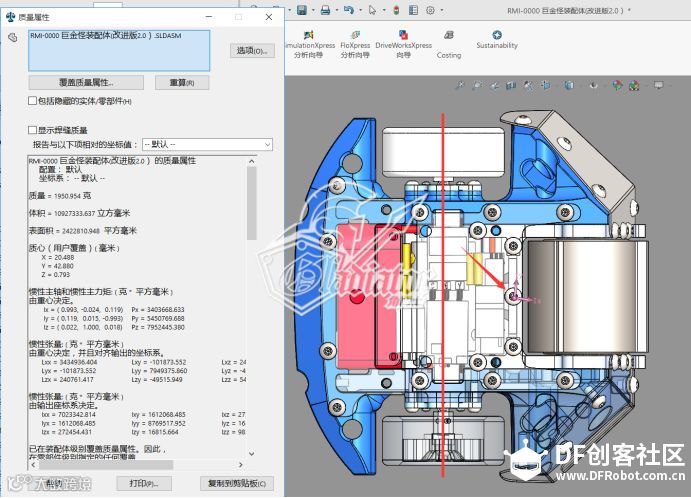Open the View Orientation menu

pyautogui.click(x=546, y=85)
